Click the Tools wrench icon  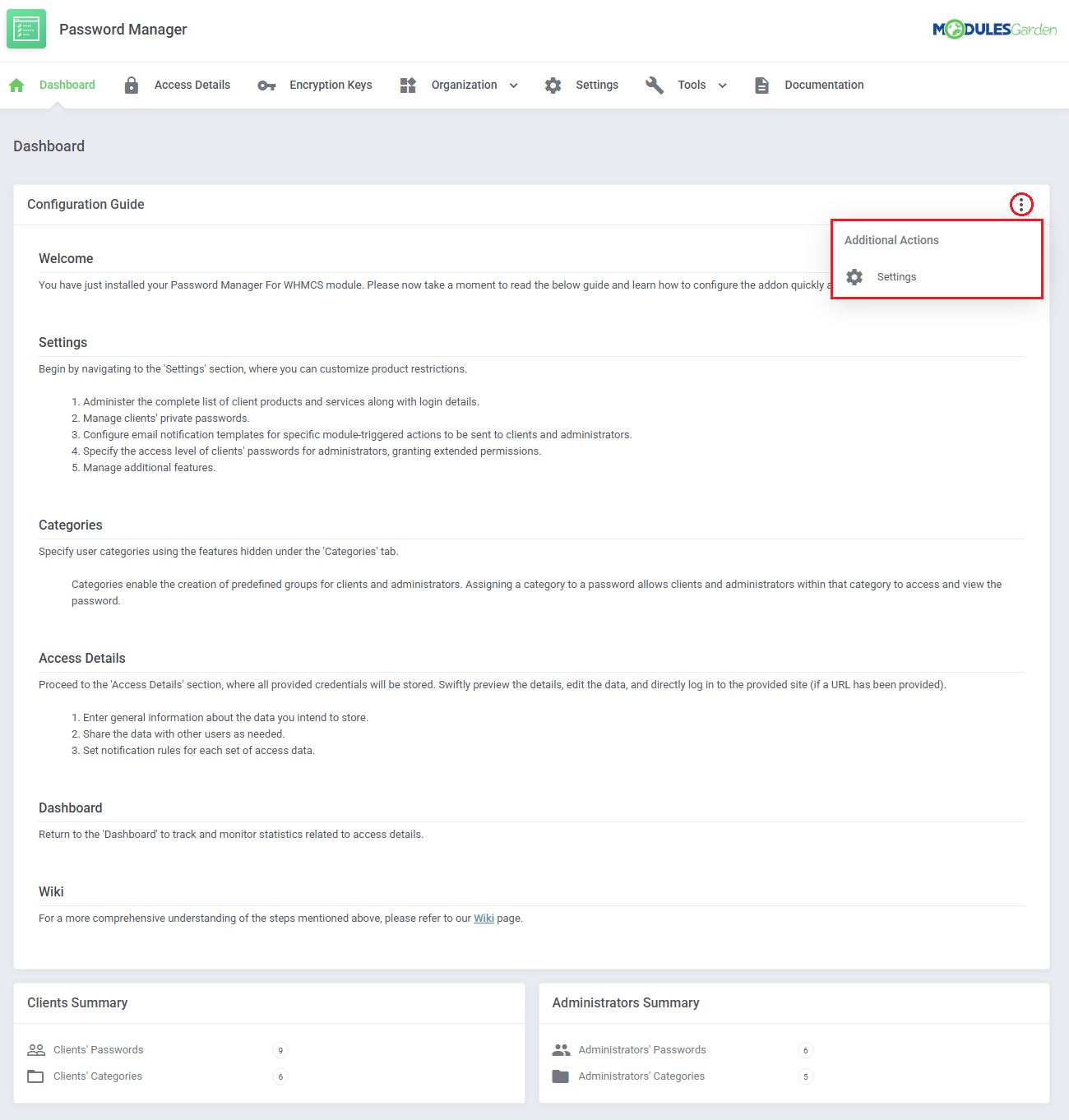click(655, 85)
